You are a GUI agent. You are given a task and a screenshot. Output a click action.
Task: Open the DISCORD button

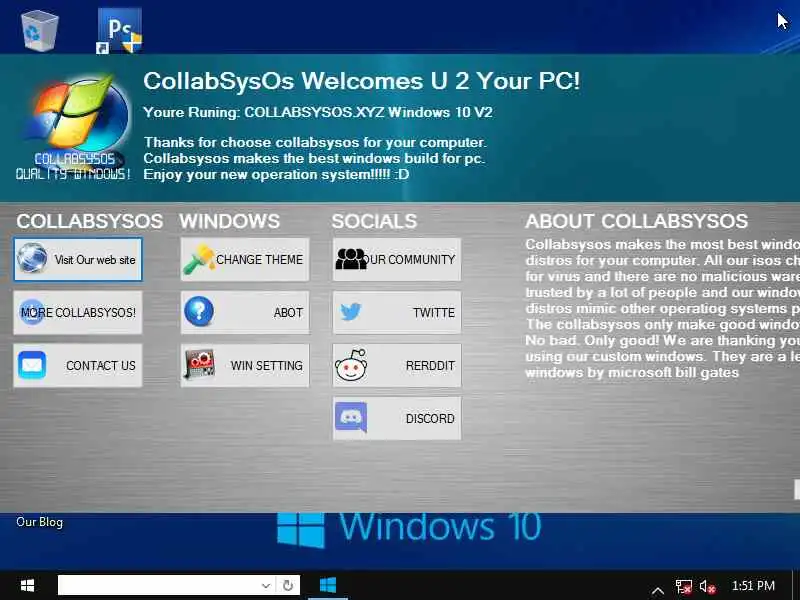[x=396, y=418]
